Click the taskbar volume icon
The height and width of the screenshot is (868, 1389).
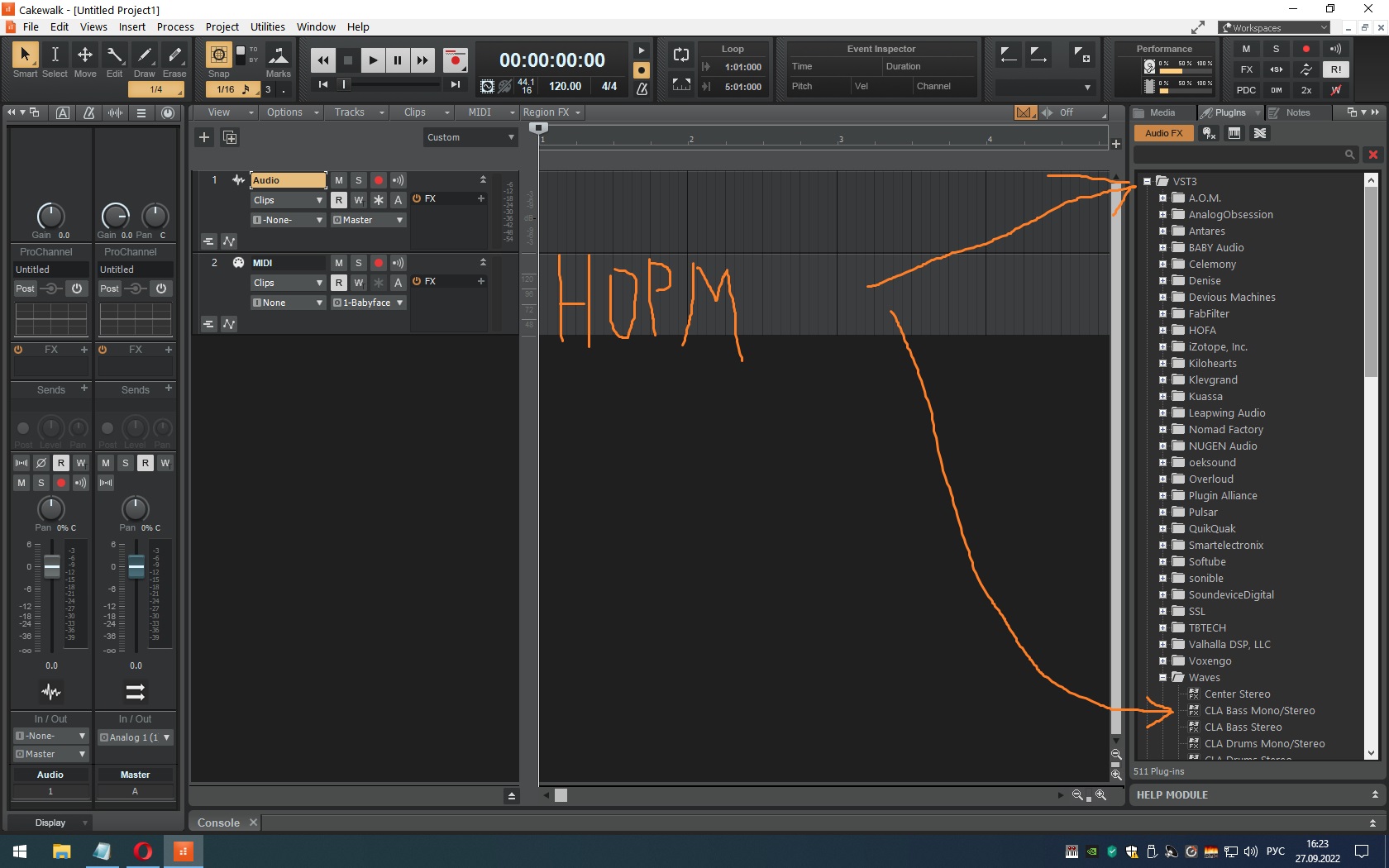click(x=1250, y=851)
